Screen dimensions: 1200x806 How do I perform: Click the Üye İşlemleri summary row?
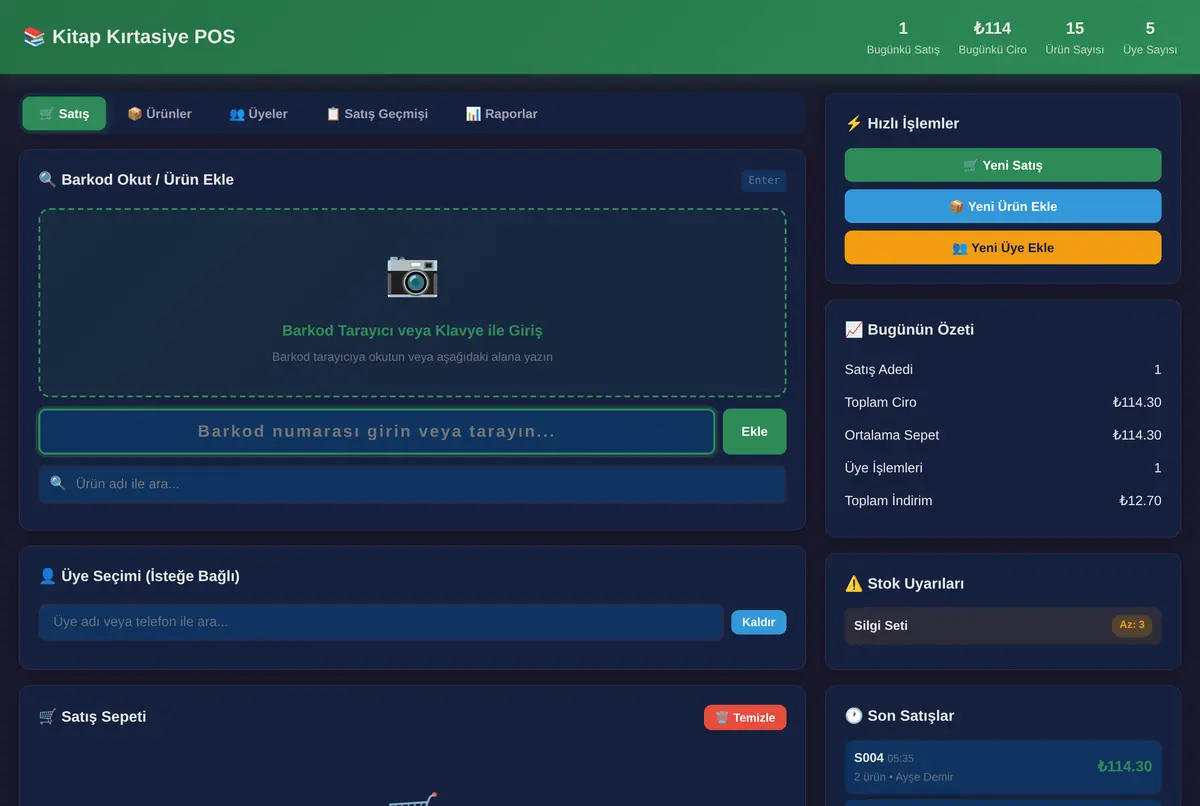(1003, 468)
